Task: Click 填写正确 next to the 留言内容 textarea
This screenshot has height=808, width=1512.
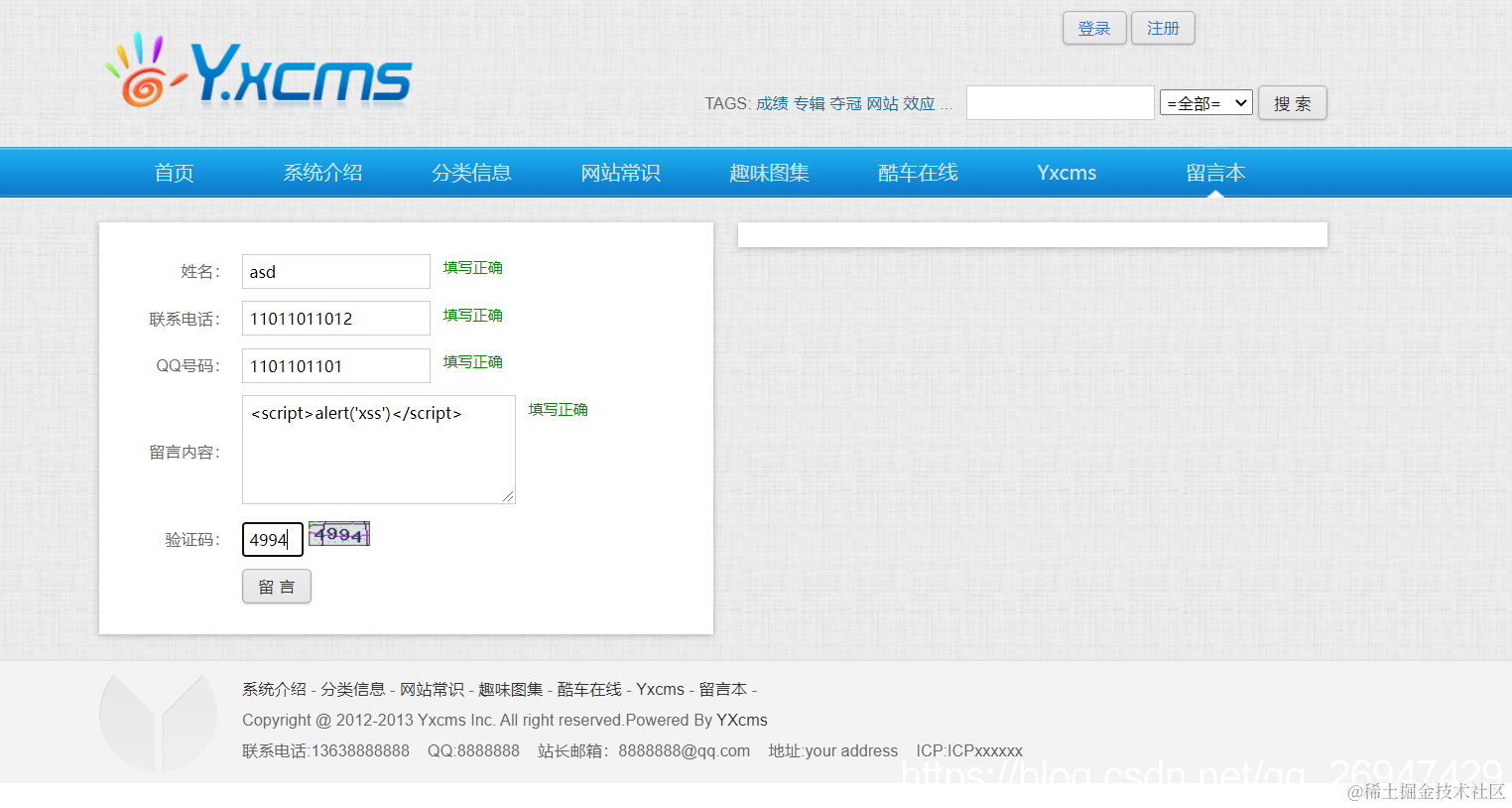Action: click(558, 410)
